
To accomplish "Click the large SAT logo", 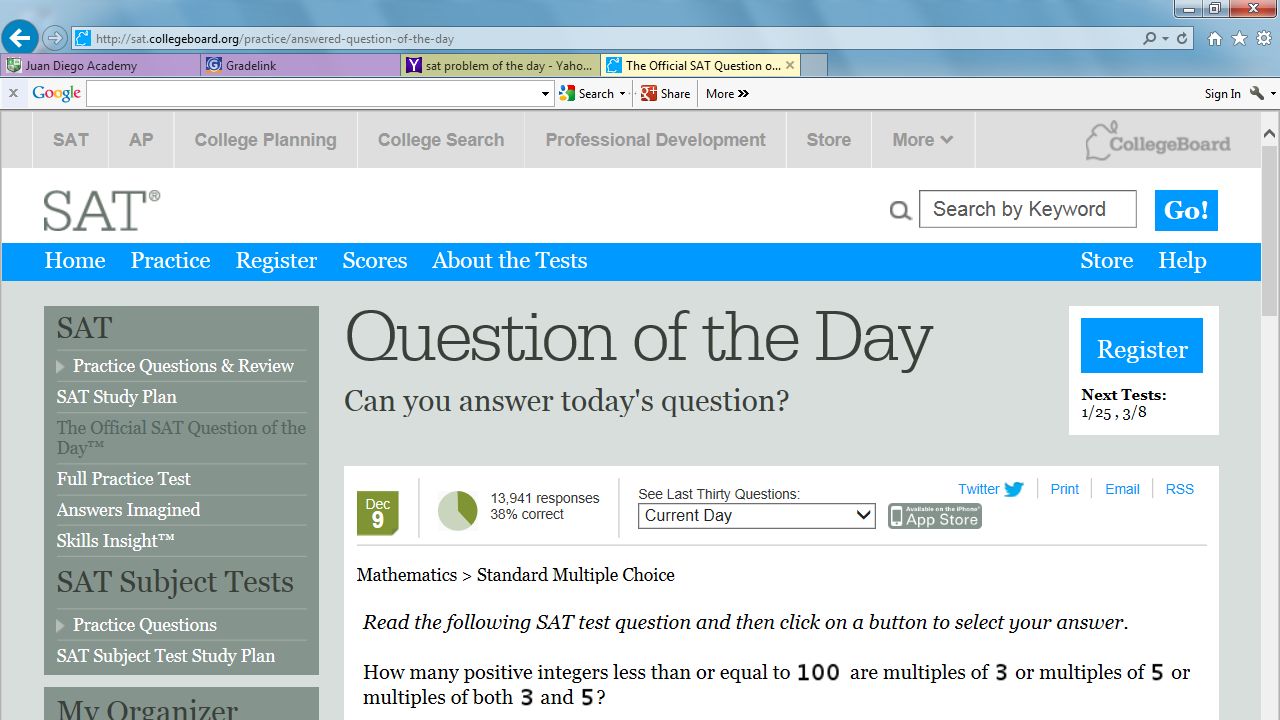I will [x=101, y=210].
